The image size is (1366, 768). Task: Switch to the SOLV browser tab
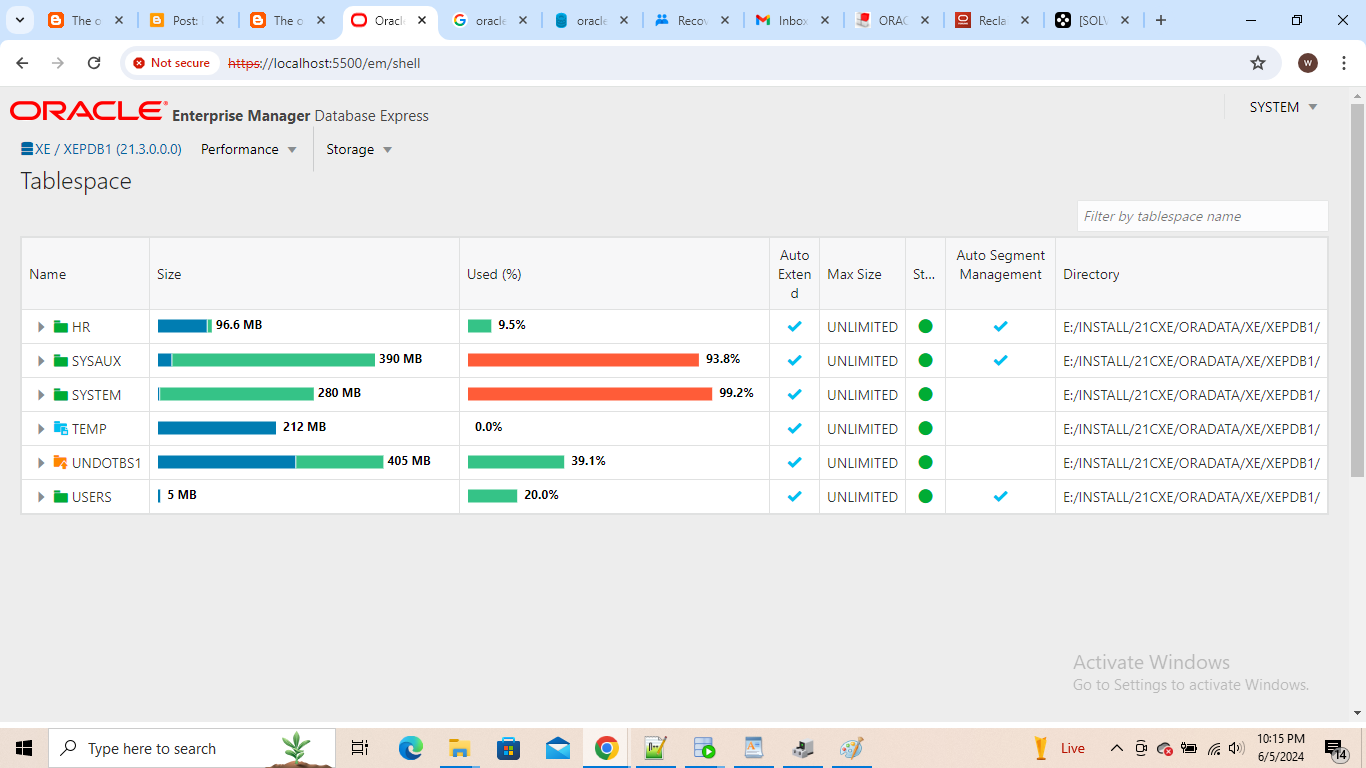1092,20
